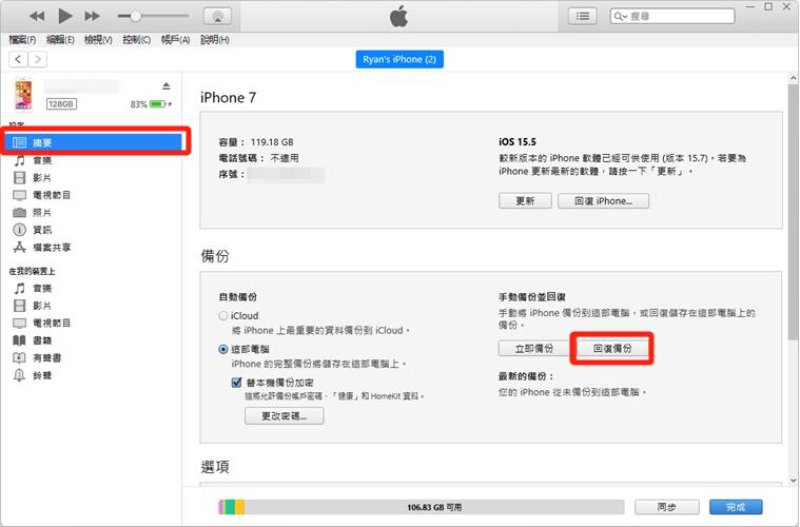Image resolution: width=800 pixels, height=527 pixels.
Task: Click the 立即備份 button
Action: 534,348
